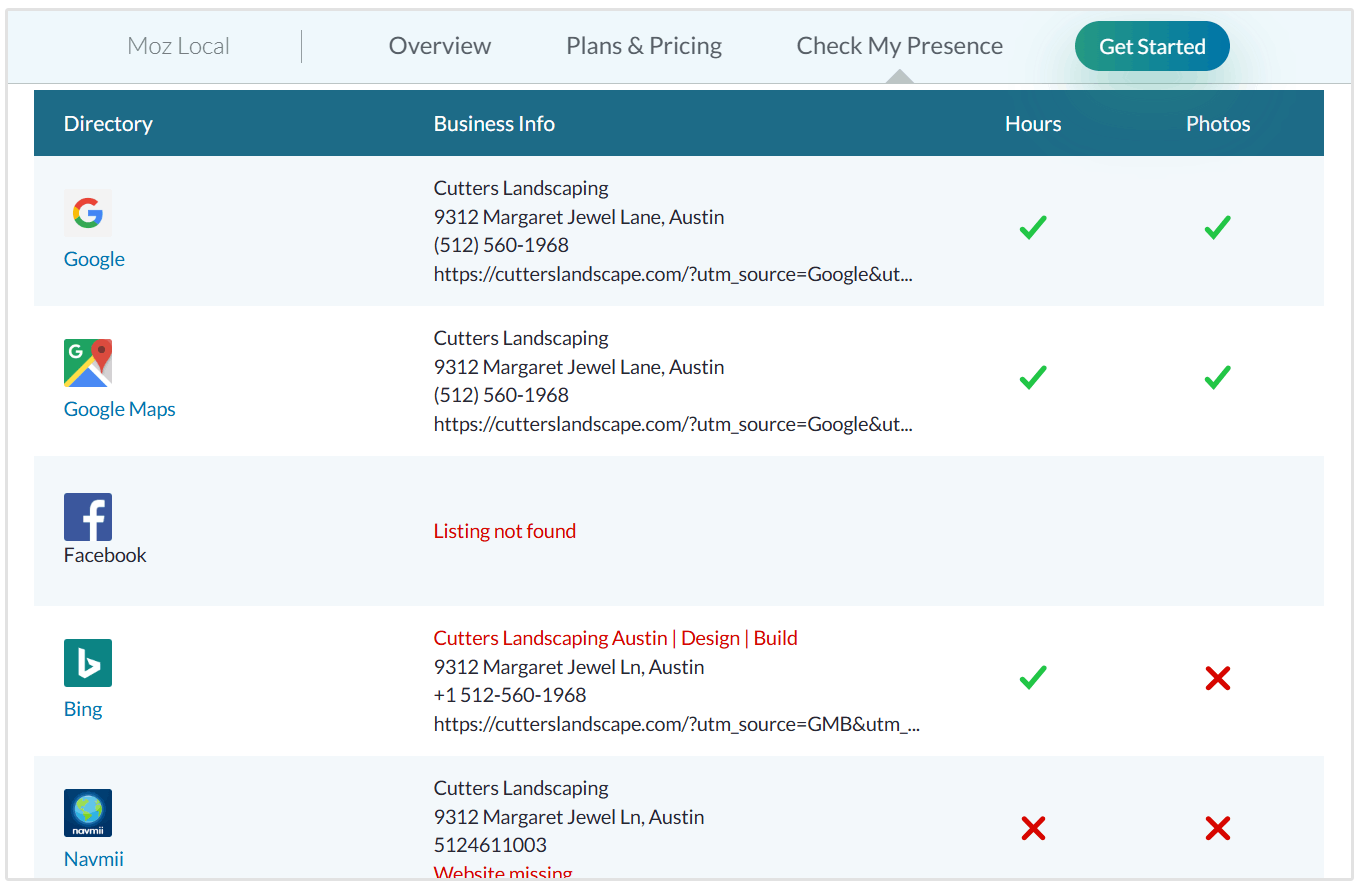Click the 'Listing not found' message
The width and height of the screenshot is (1360, 890).
pos(505,531)
